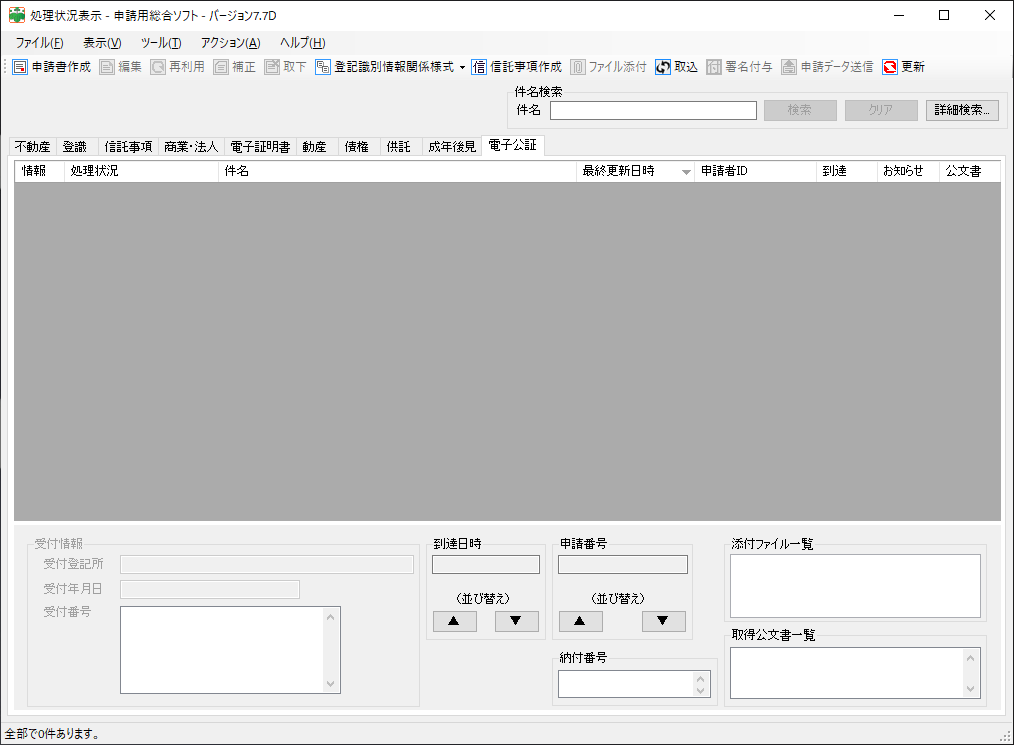Image resolution: width=1014 pixels, height=745 pixels.
Task: Click status bar text 全部で0件あります。
Action: 53,734
